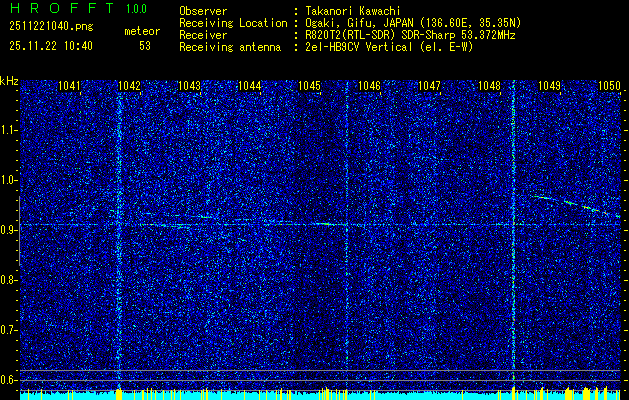Viewport: 629px width, 400px height.
Task: Click the bright echo spot near 1045
Action: [326, 224]
